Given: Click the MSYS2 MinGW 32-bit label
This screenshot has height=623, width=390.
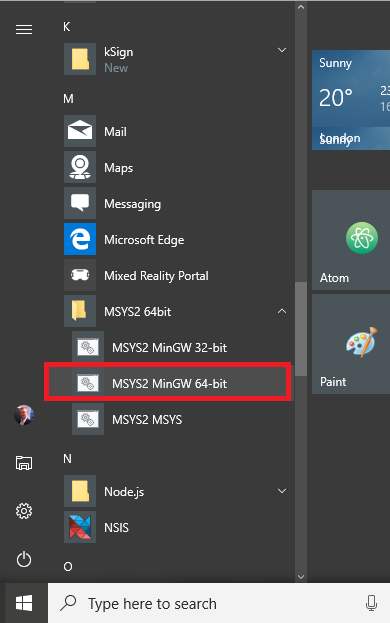Looking at the screenshot, I should point(170,348).
